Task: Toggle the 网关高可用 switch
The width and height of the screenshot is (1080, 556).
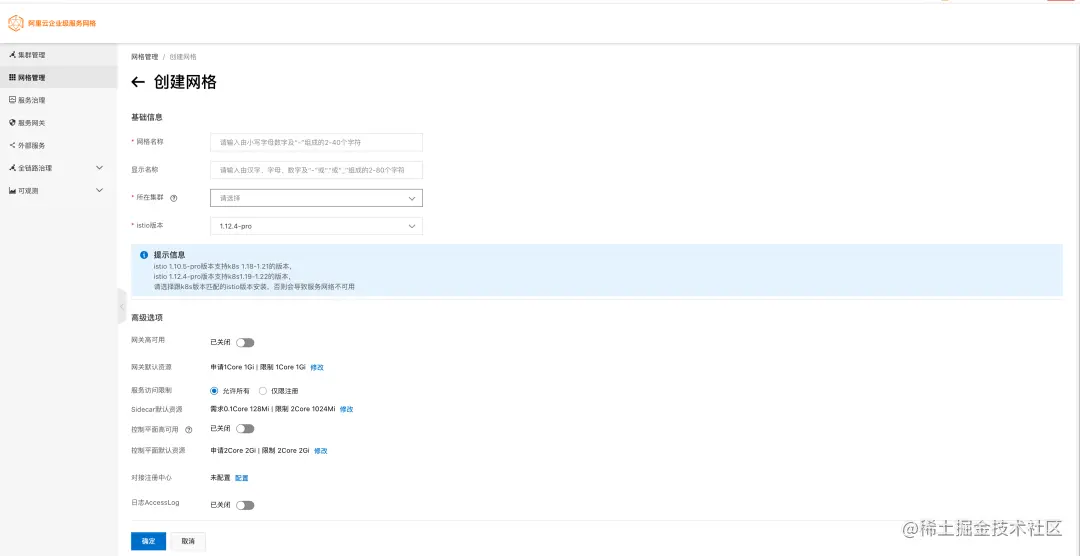Action: click(245, 342)
